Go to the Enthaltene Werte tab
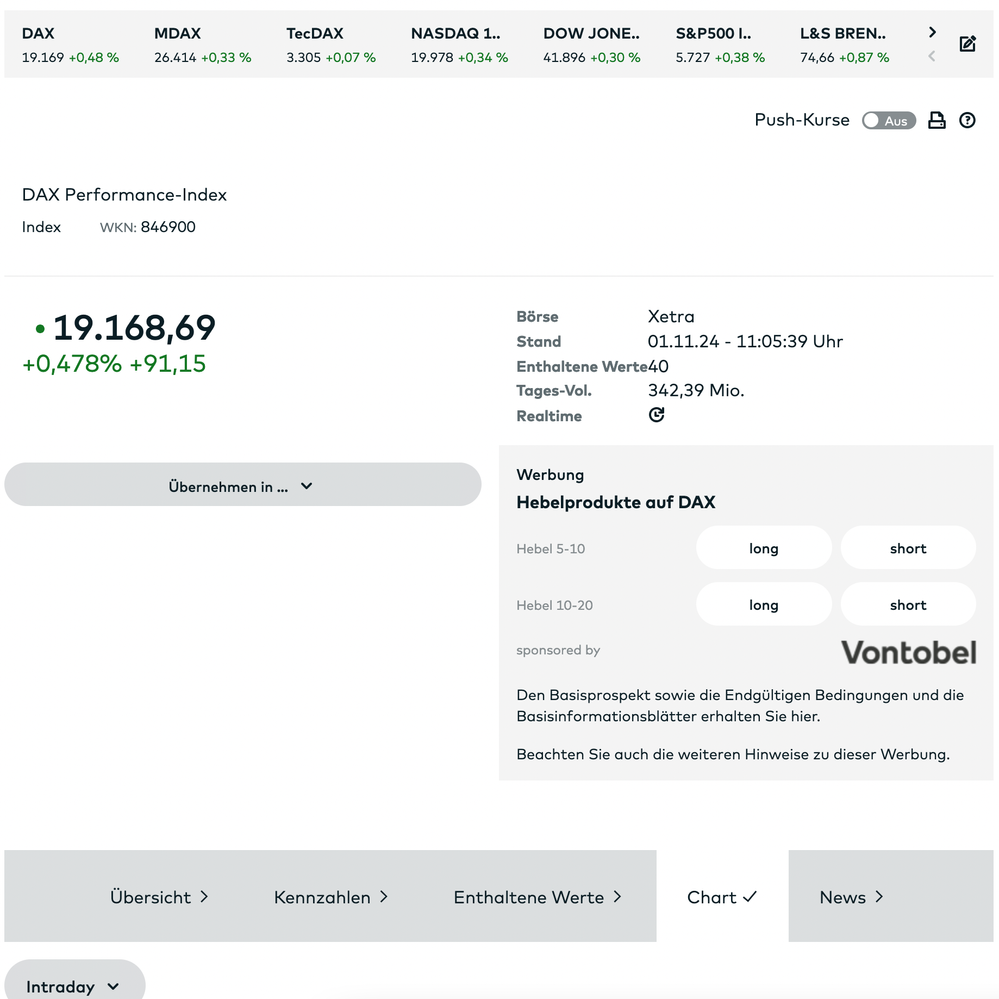This screenshot has height=999, width=999. pos(537,897)
